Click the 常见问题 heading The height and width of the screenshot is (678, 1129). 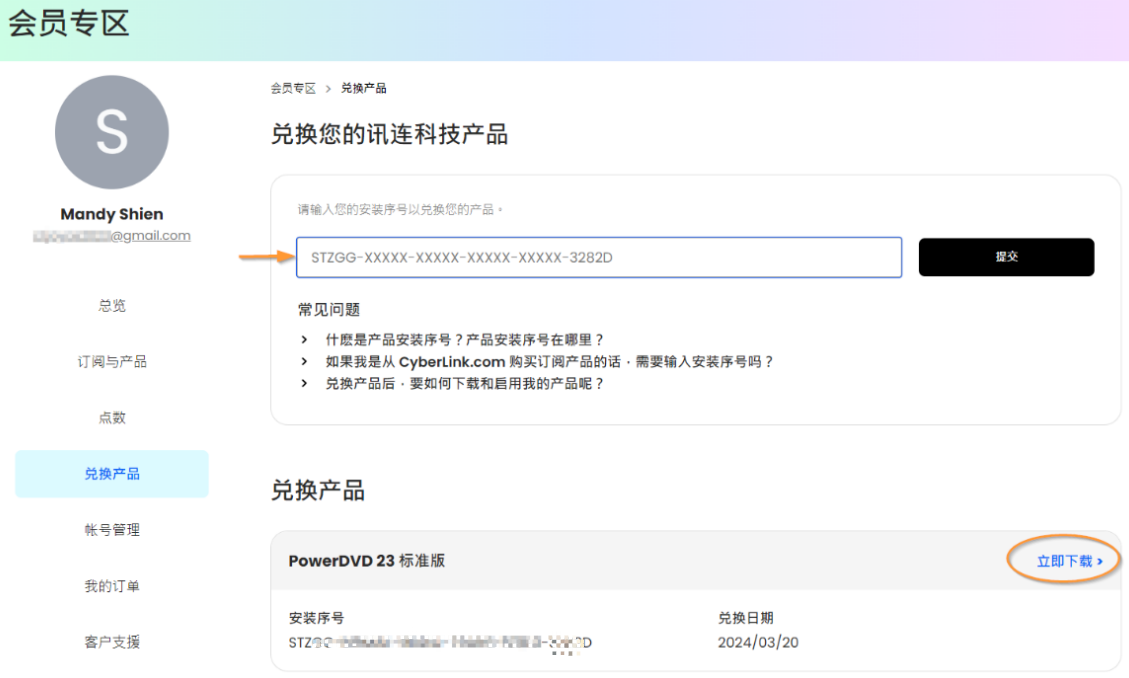329,309
